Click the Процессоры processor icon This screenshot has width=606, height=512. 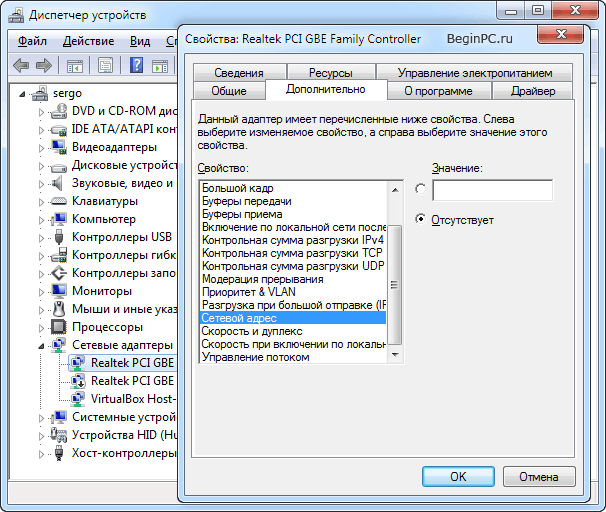(59, 327)
